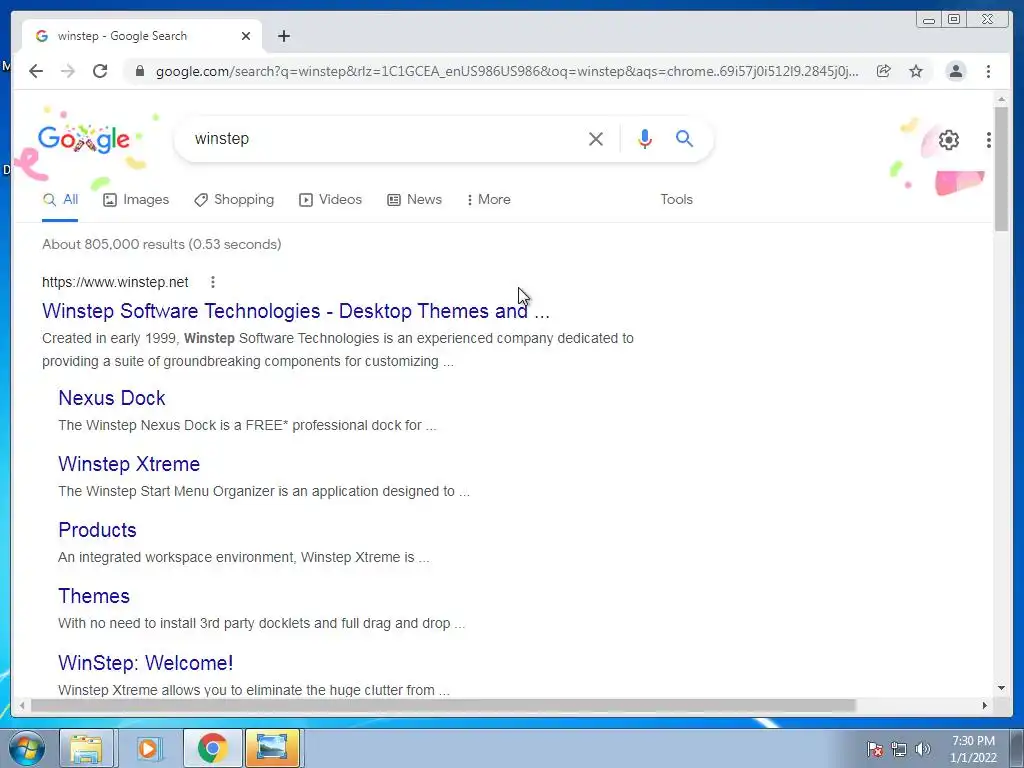The height and width of the screenshot is (768, 1024).
Task: Open the Nexus Dock sitelink
Action: (x=112, y=398)
